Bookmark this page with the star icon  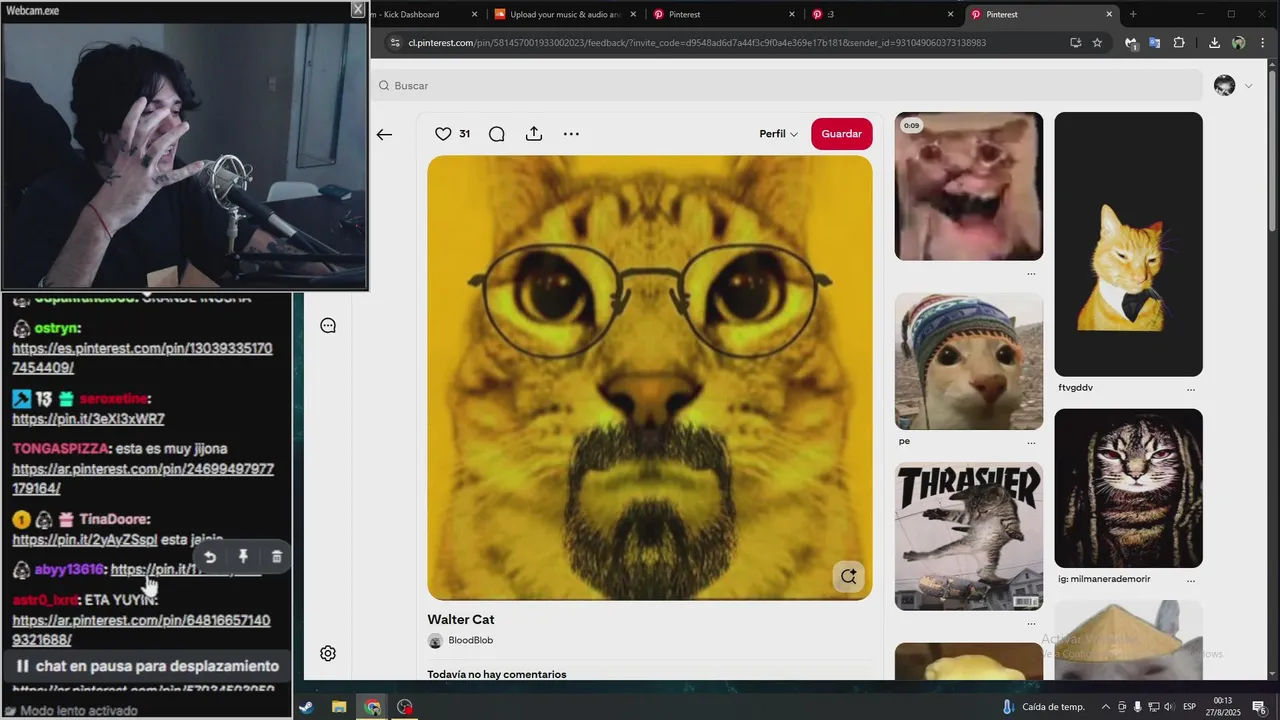click(x=1097, y=43)
